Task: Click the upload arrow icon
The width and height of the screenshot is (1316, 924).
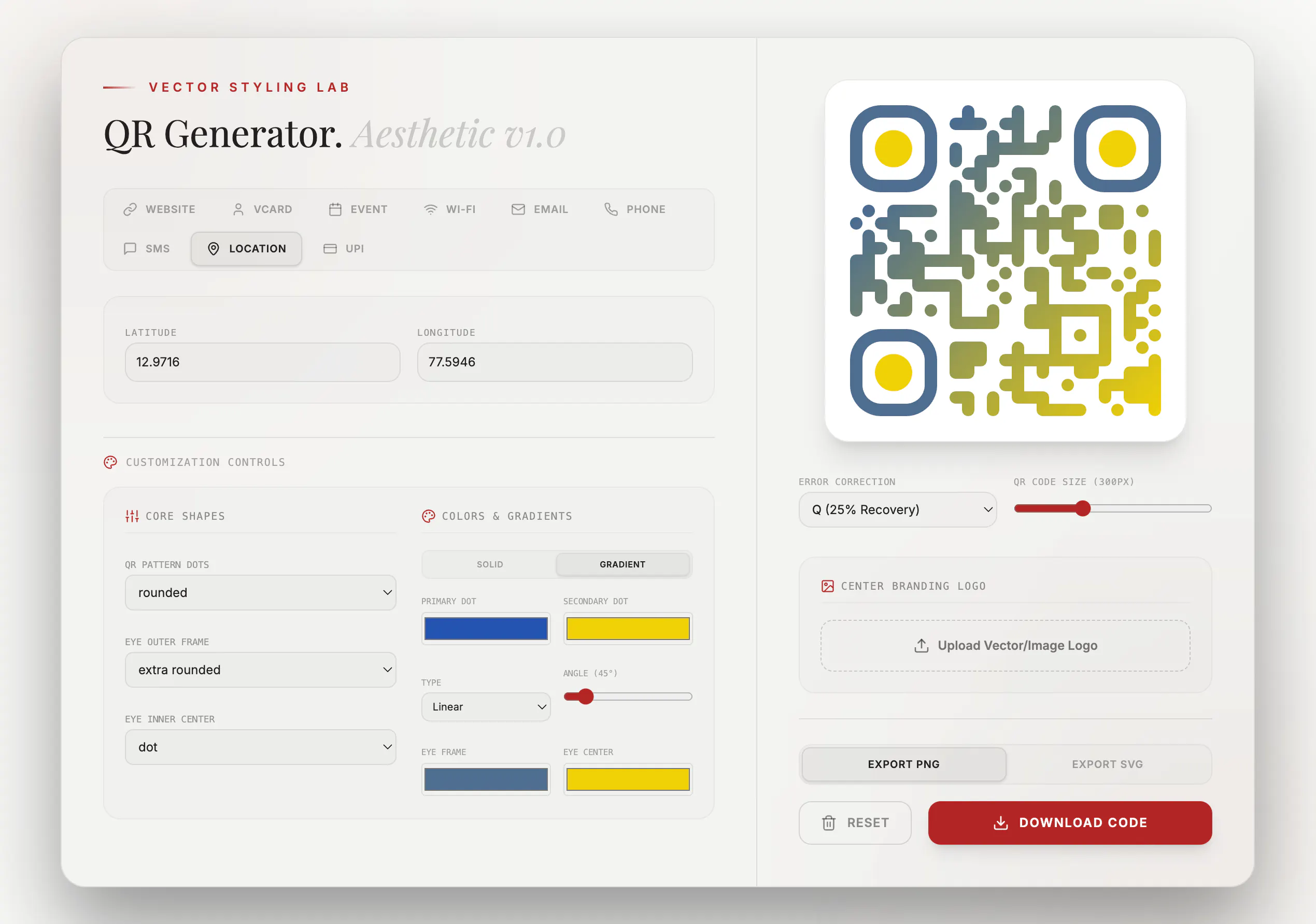Action: tap(922, 645)
